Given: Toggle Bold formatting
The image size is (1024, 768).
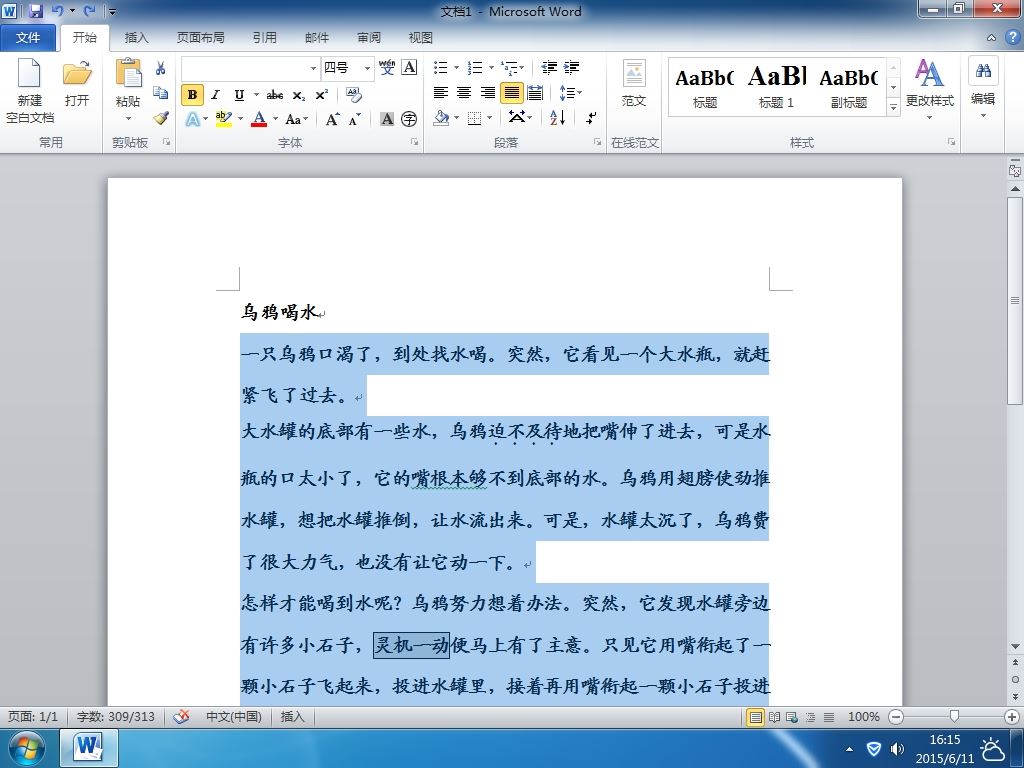Looking at the screenshot, I should (x=192, y=95).
